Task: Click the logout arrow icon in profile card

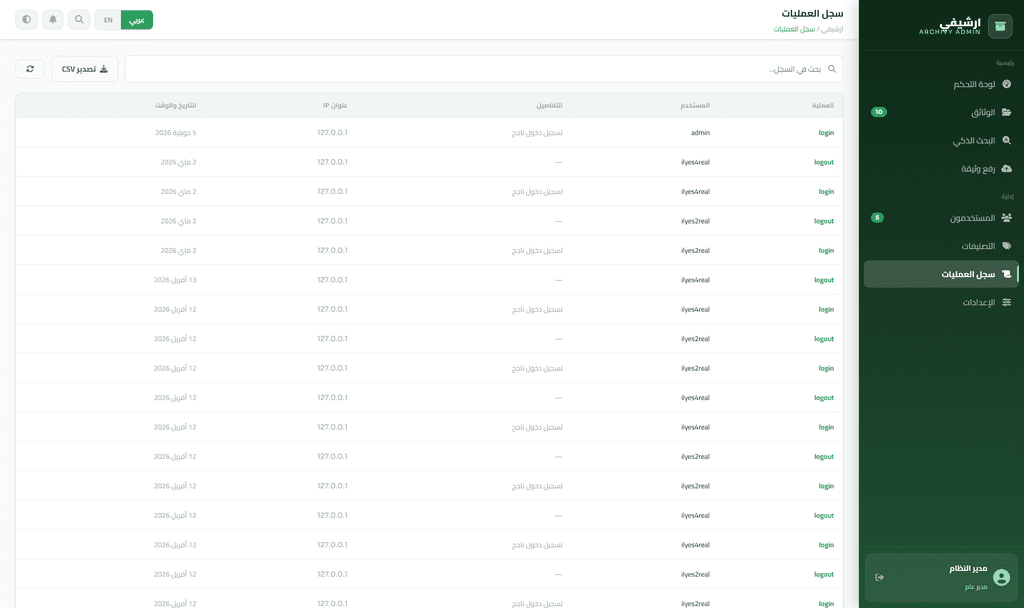Action: point(880,577)
